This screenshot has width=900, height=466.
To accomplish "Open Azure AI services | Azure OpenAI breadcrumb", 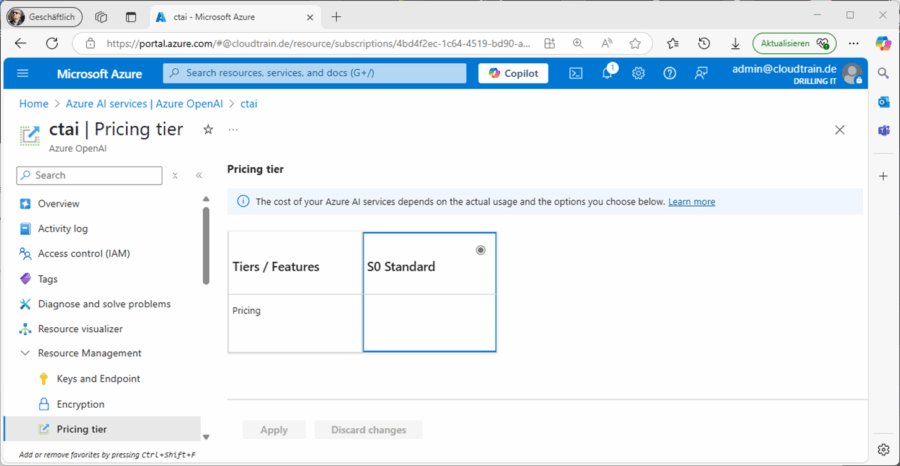I will click(144, 104).
